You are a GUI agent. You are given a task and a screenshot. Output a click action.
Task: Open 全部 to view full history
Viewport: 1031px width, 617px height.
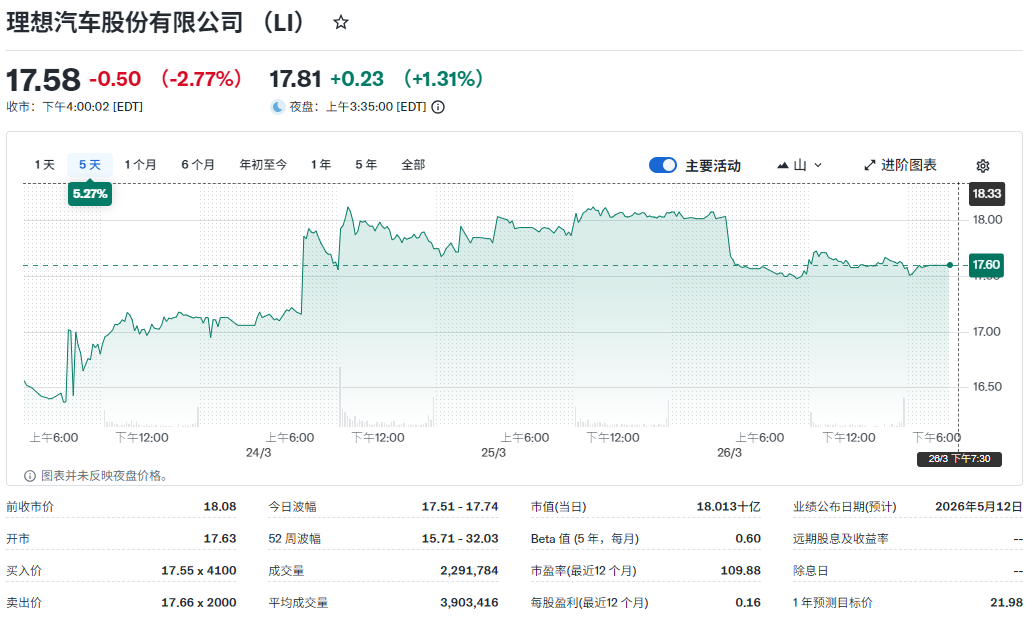412,164
